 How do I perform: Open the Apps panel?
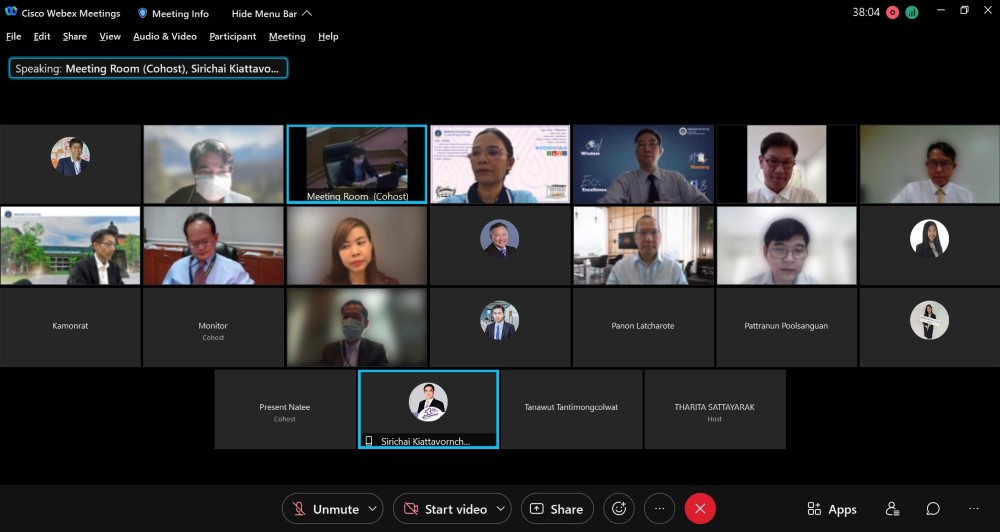point(832,509)
